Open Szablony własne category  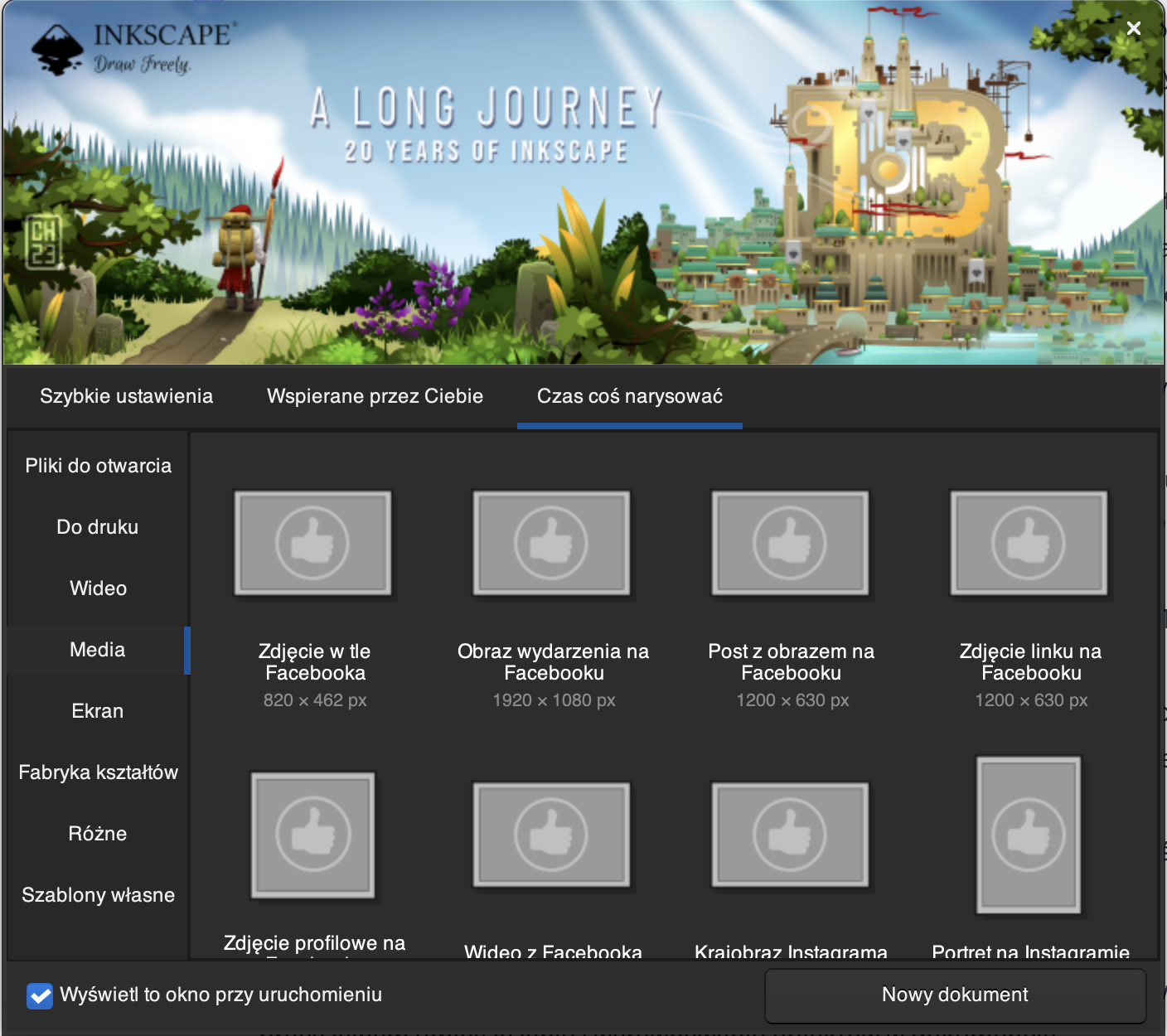click(x=98, y=895)
